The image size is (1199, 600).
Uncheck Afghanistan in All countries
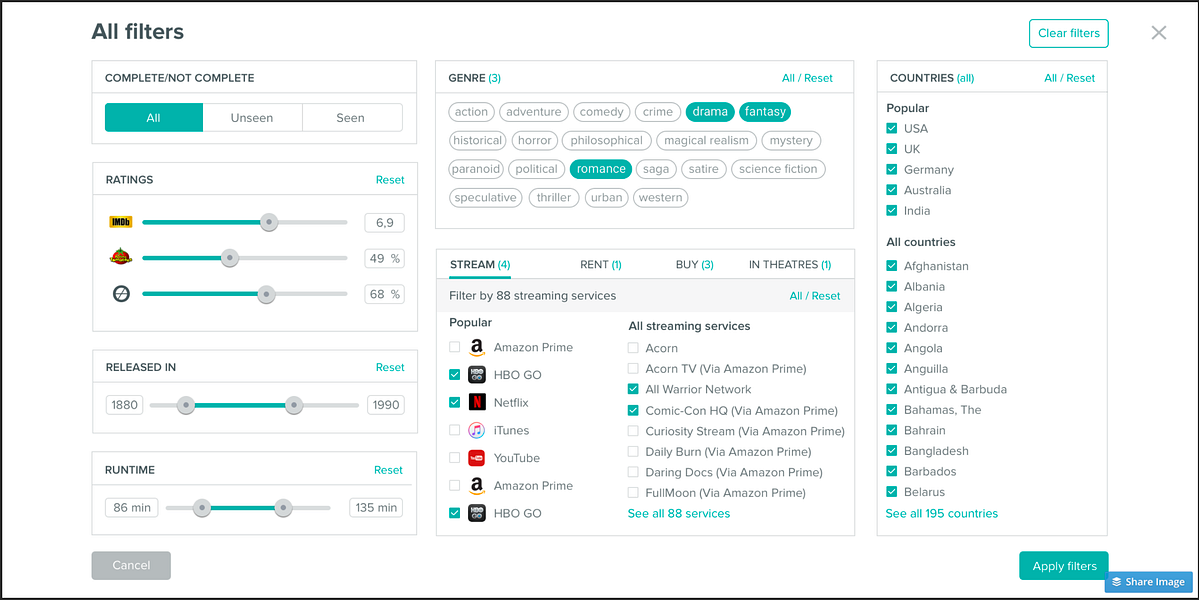pyautogui.click(x=892, y=266)
